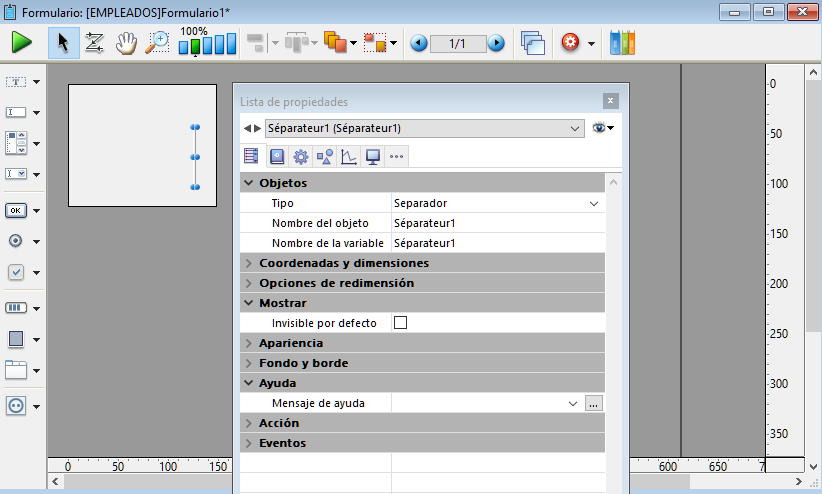The image size is (822, 494).
Task: Go to the next form page arrow
Action: (496, 43)
